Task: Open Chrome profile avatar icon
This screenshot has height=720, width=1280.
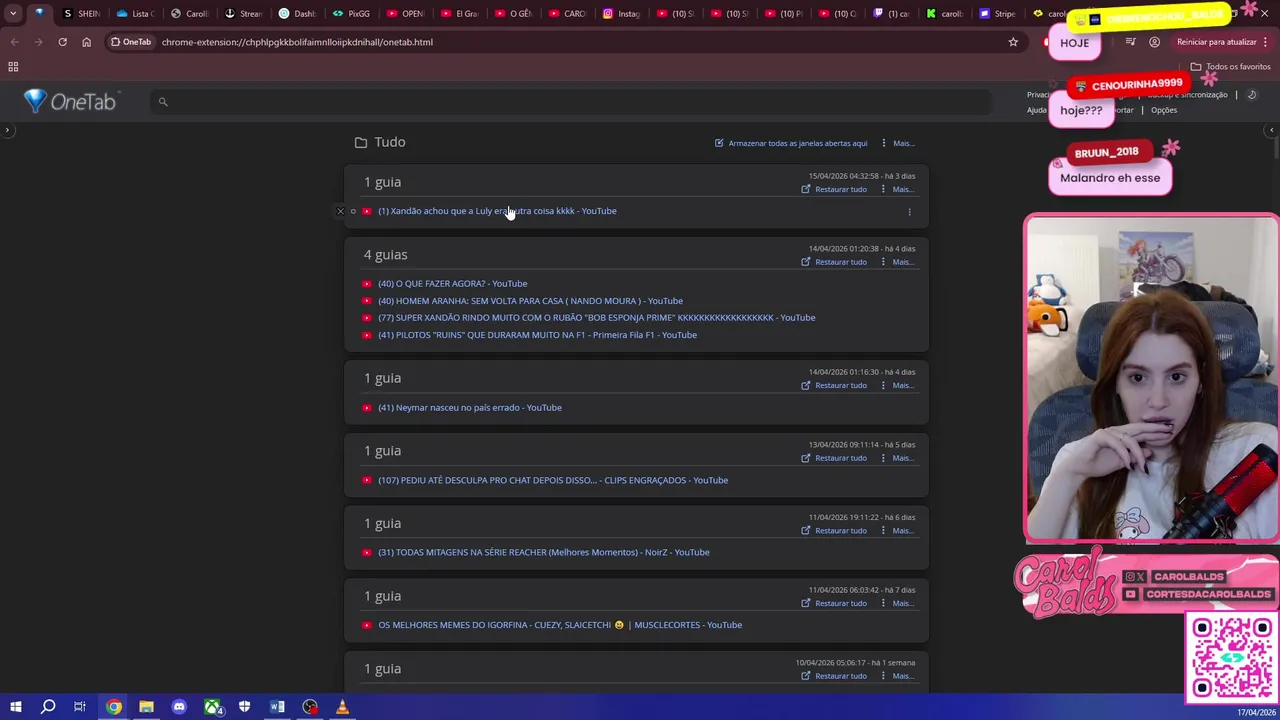Action: coord(1154,42)
